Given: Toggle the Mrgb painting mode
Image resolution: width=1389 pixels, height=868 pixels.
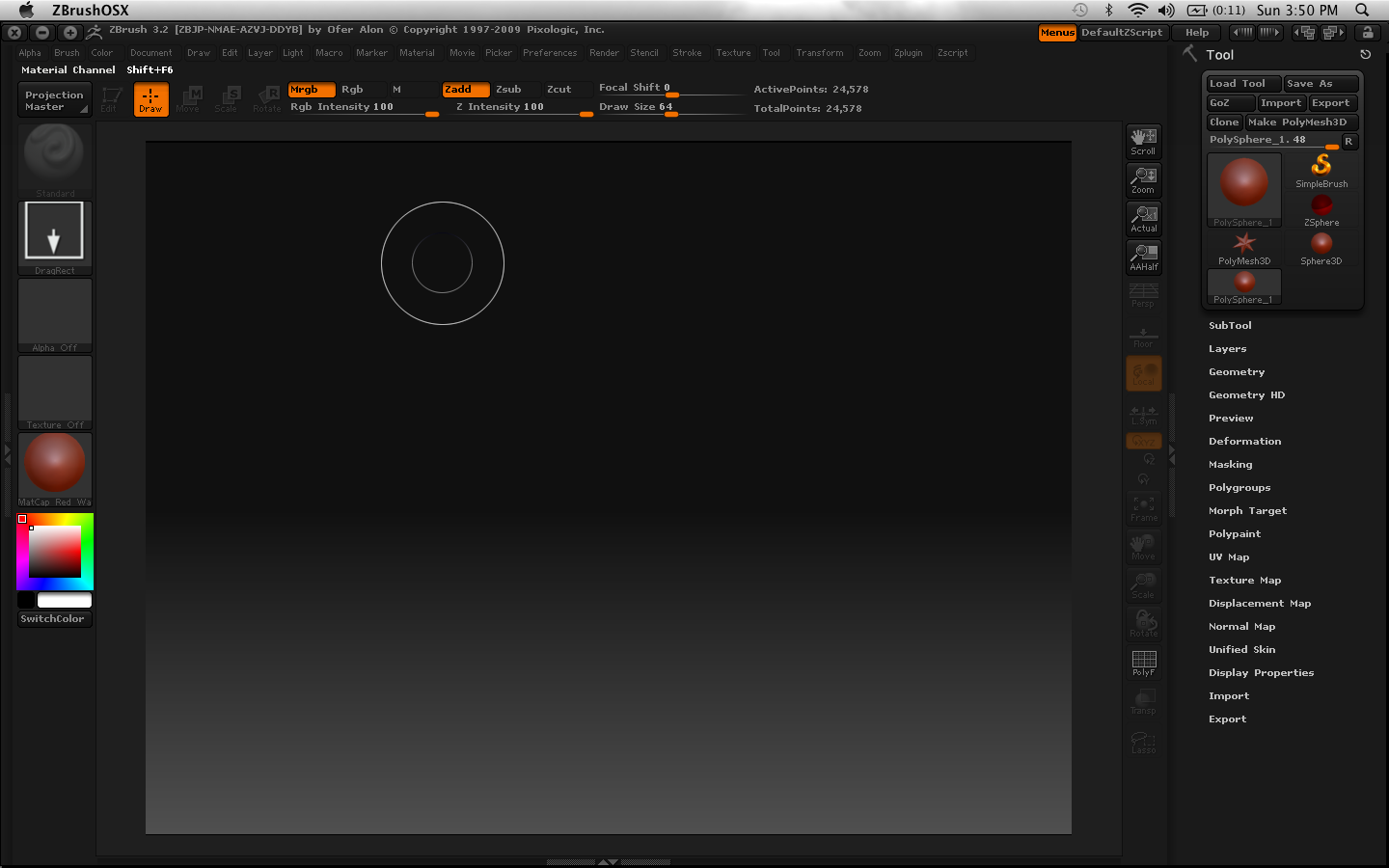Looking at the screenshot, I should pyautogui.click(x=312, y=90).
